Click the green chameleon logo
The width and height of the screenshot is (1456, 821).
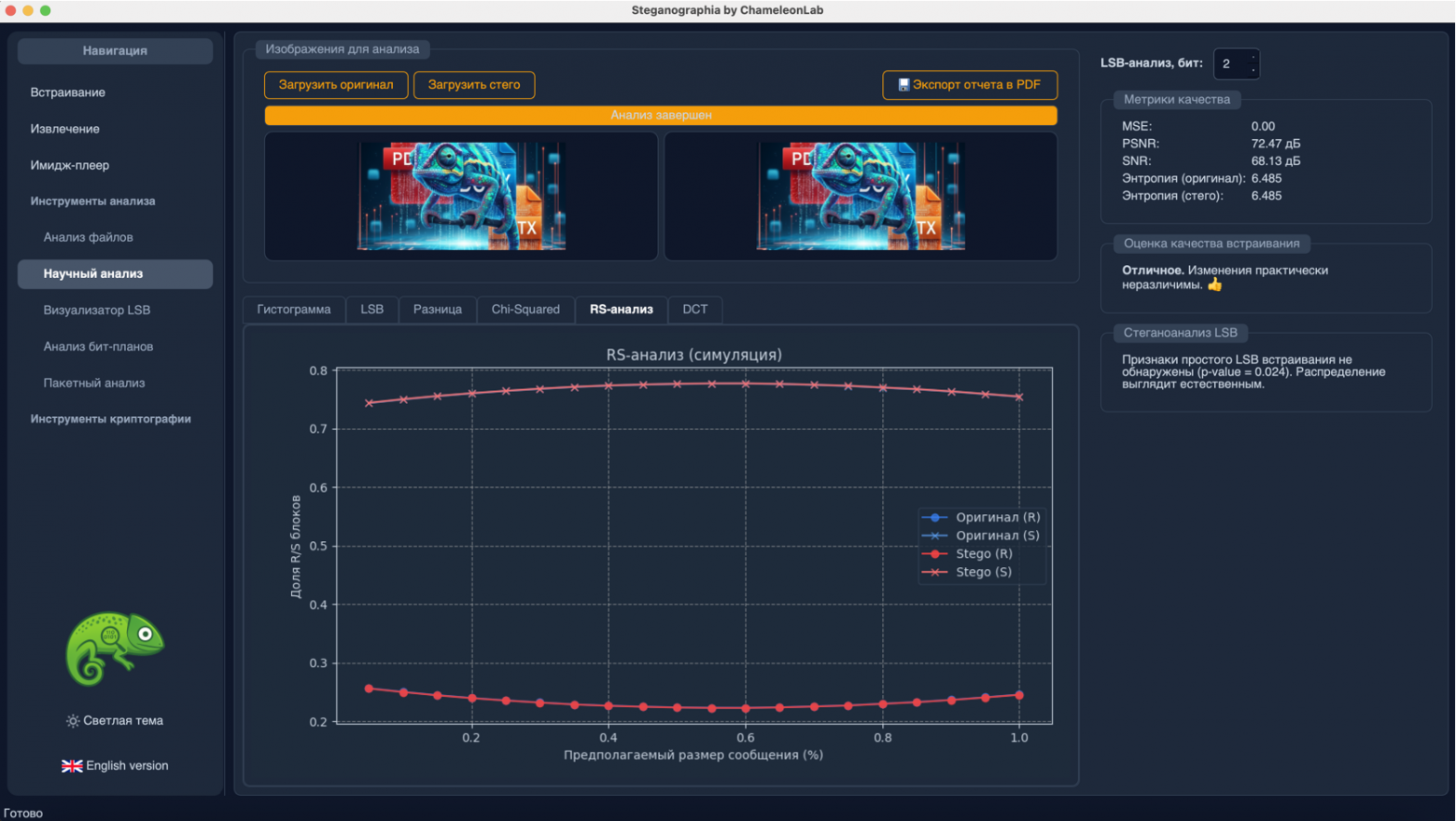[x=114, y=648]
